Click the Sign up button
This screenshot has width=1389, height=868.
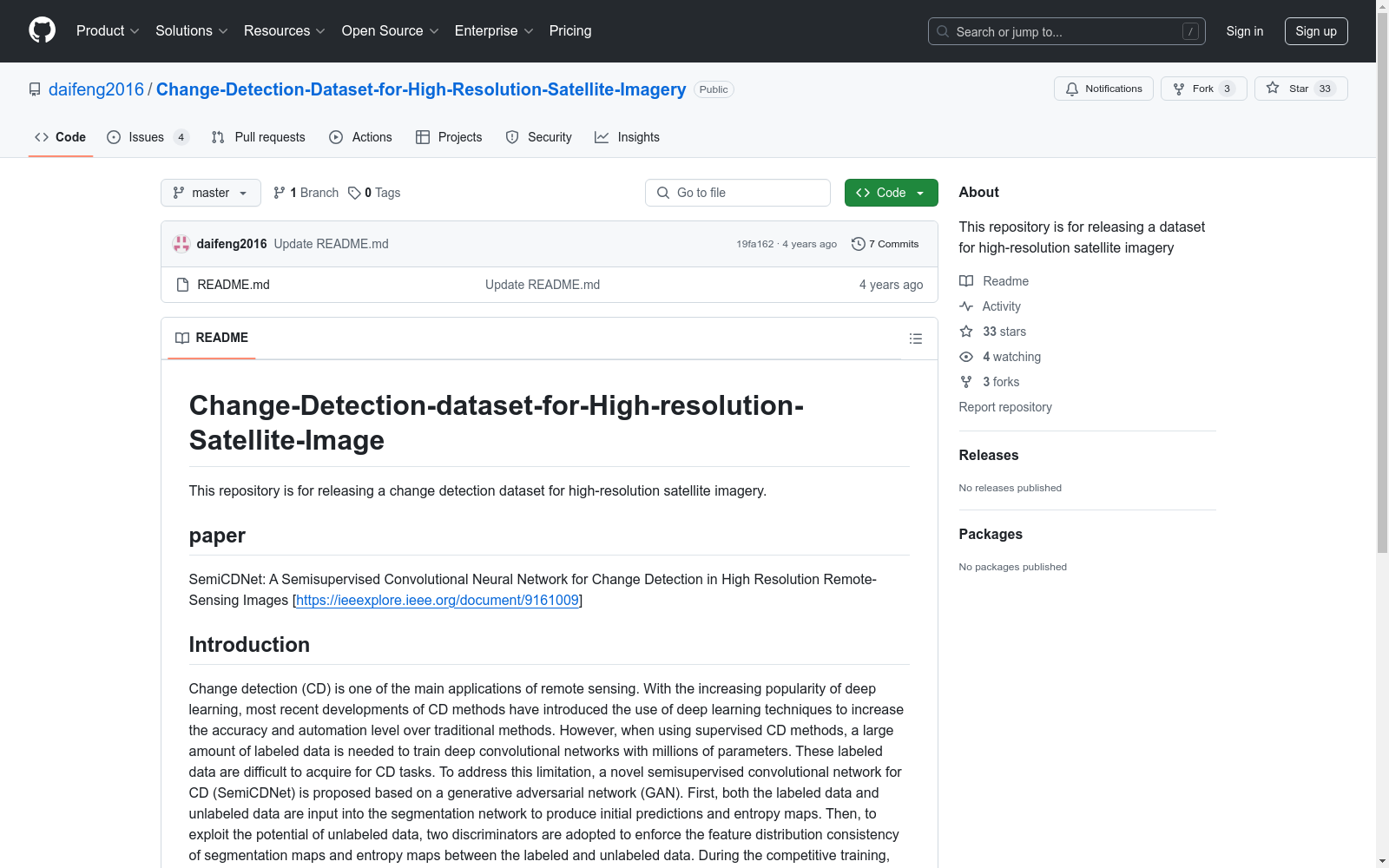pyautogui.click(x=1316, y=30)
